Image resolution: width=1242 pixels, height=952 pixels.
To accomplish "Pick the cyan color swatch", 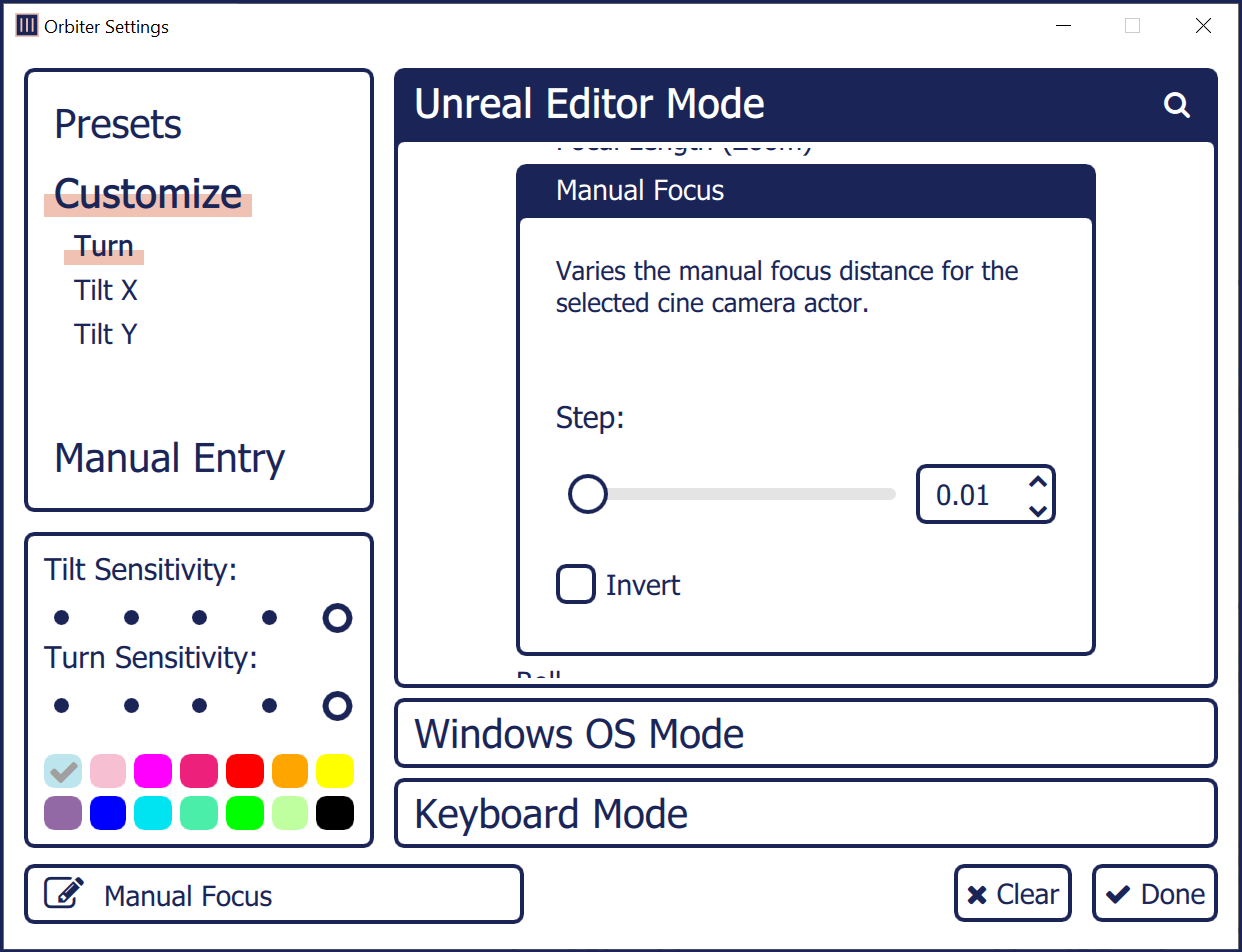I will (x=153, y=813).
